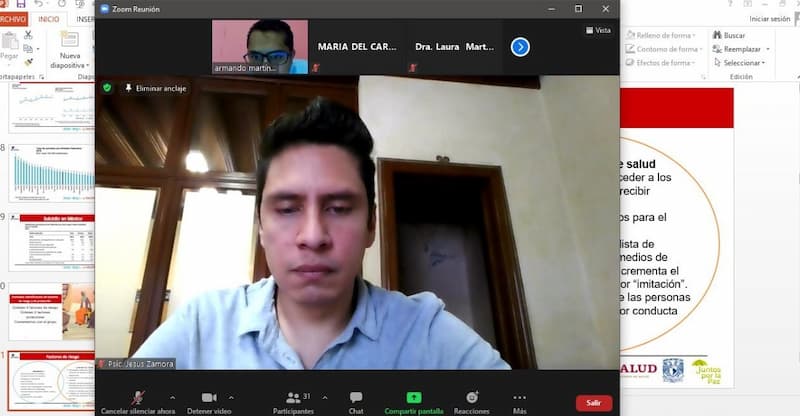Click the Seleccionar cursor icon
The image size is (800, 416).
coord(717,62)
